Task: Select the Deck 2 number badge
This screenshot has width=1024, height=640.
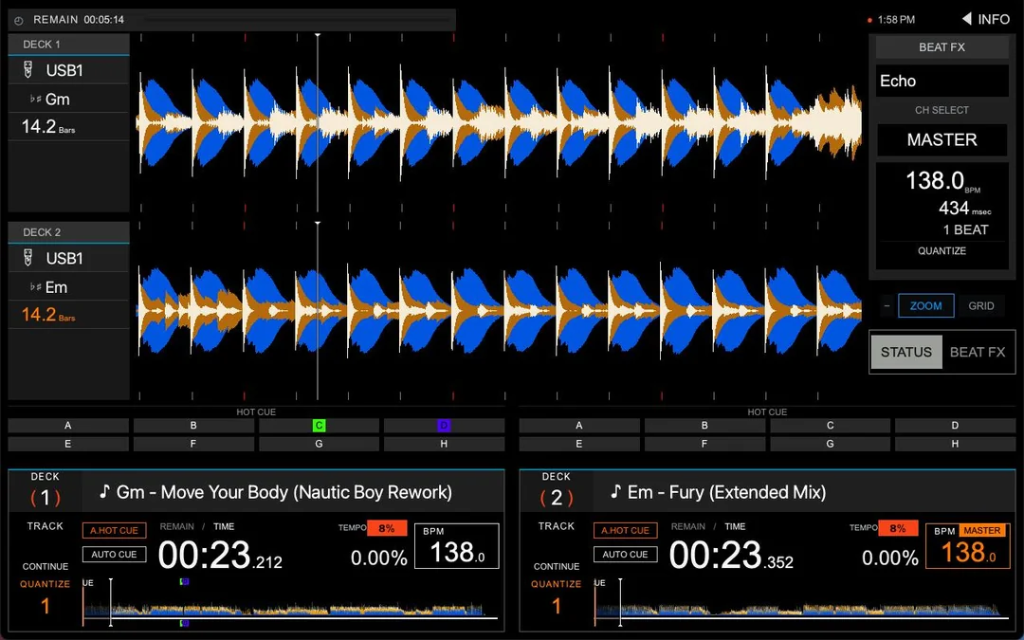Action: pyautogui.click(x=556, y=498)
